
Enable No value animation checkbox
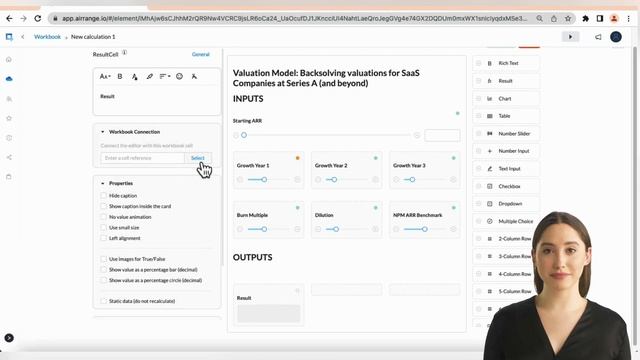pyautogui.click(x=104, y=217)
